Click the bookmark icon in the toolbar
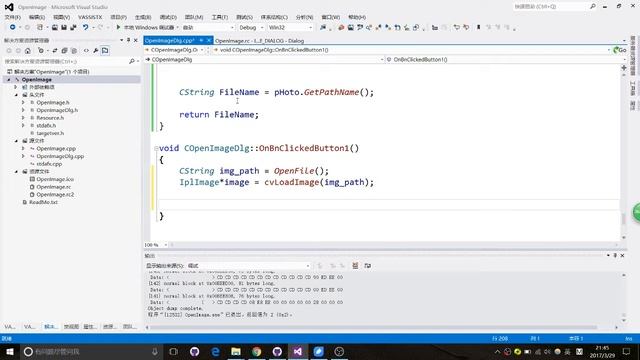The image size is (640, 360). tap(478, 27)
